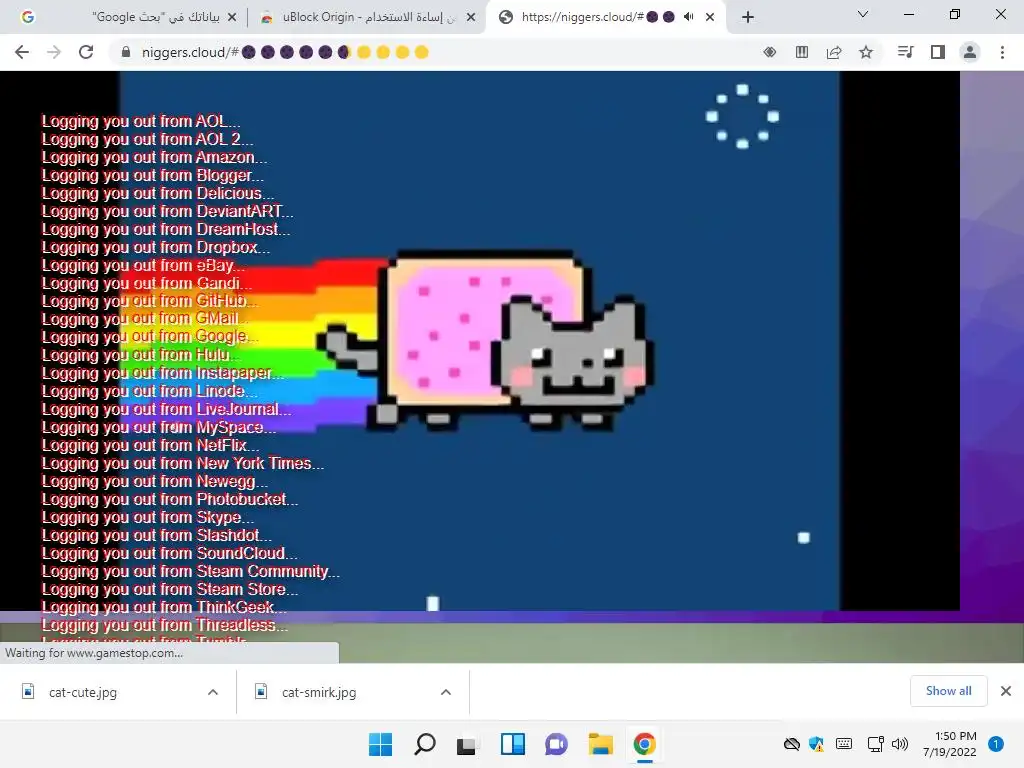Click the columns extension icon in toolbar
The height and width of the screenshot is (768, 1024).
[802, 52]
